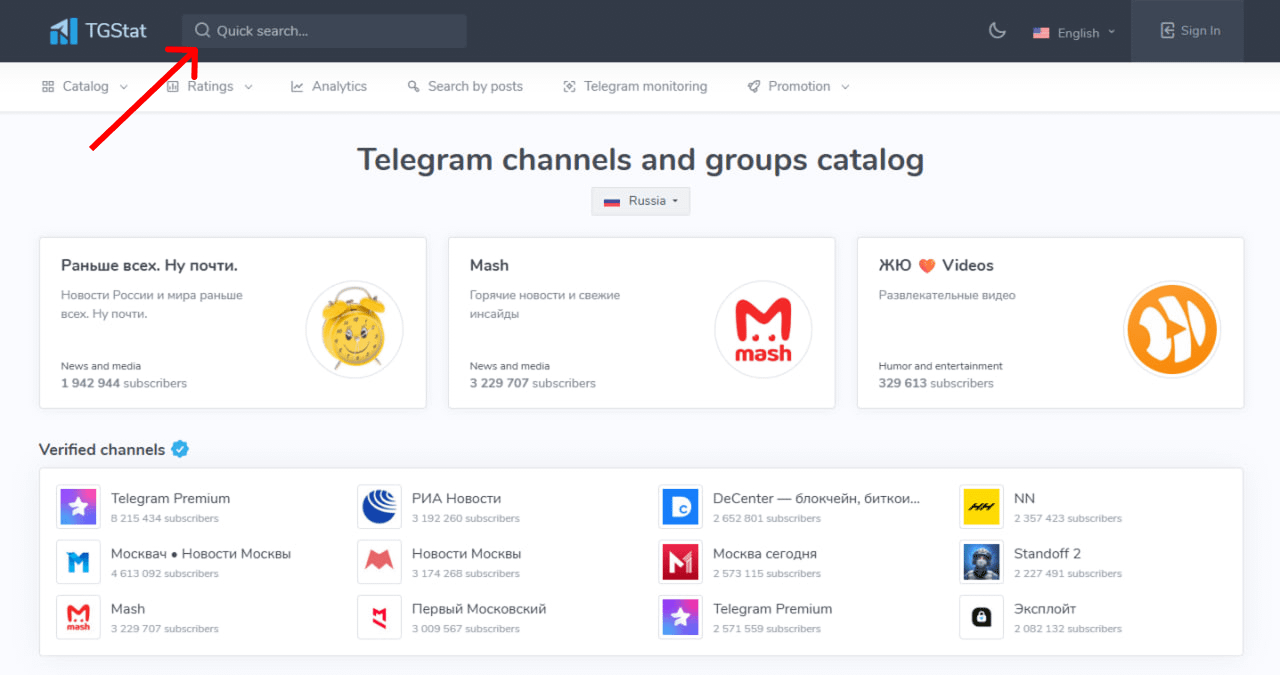The width and height of the screenshot is (1280, 675).
Task: Click the Sign In button
Action: pos(1190,31)
